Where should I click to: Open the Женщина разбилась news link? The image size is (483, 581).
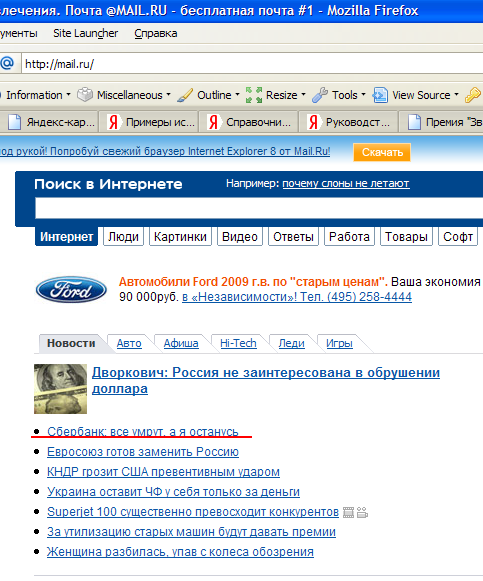180,552
